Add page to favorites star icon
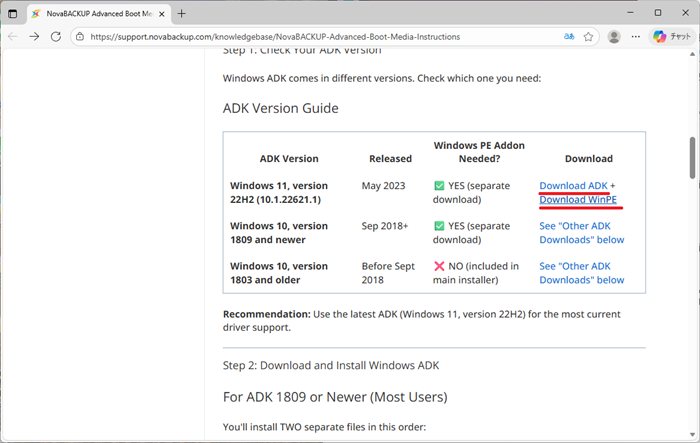Screen dimensions: 700x443 pyautogui.click(x=589, y=36)
